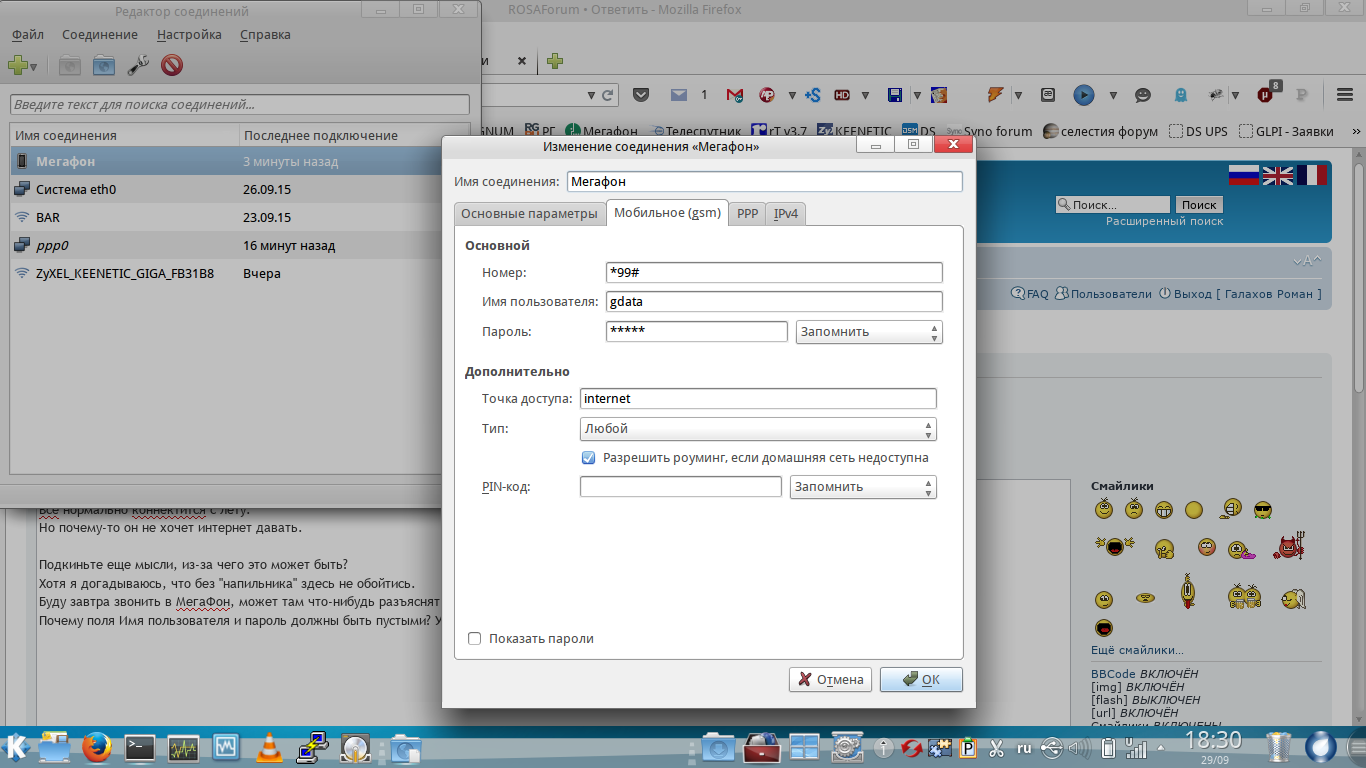Open the ROSA launcher menu button
Screen dimensions: 1366x768
pos(16,746)
